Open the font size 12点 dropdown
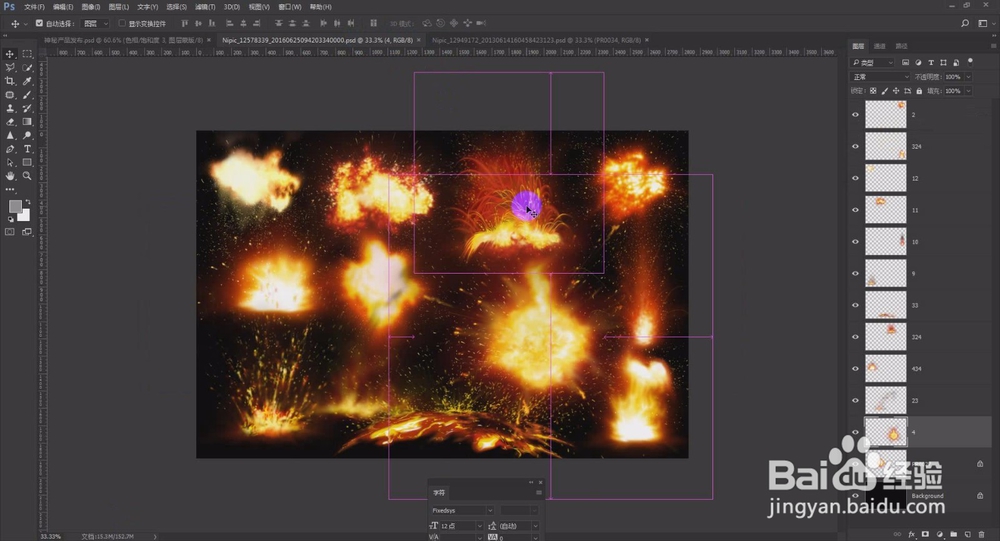 point(461,526)
